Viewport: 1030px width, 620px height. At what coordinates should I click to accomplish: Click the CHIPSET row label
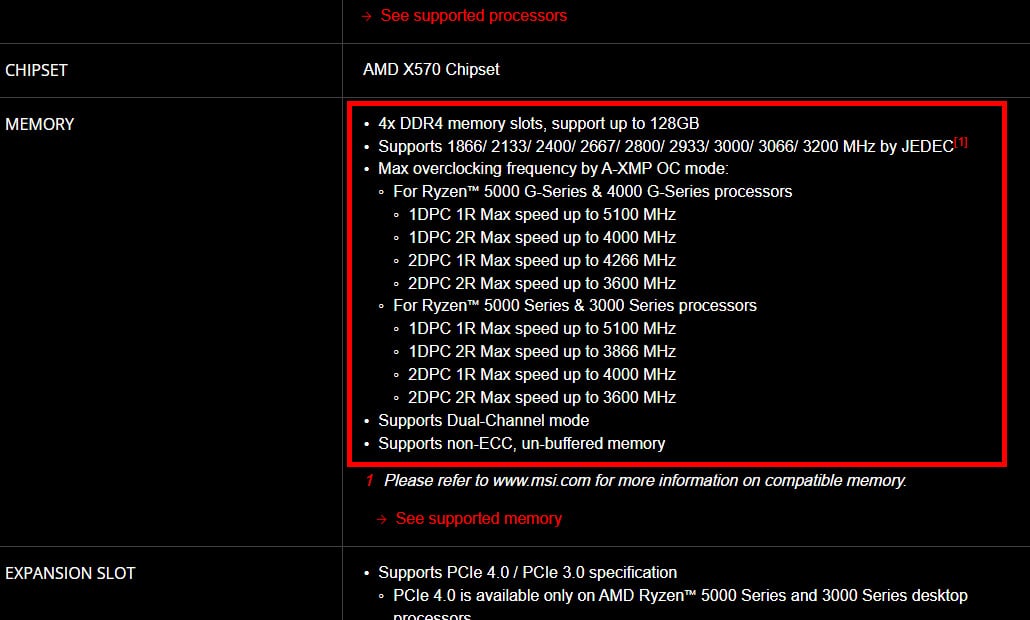[36, 70]
